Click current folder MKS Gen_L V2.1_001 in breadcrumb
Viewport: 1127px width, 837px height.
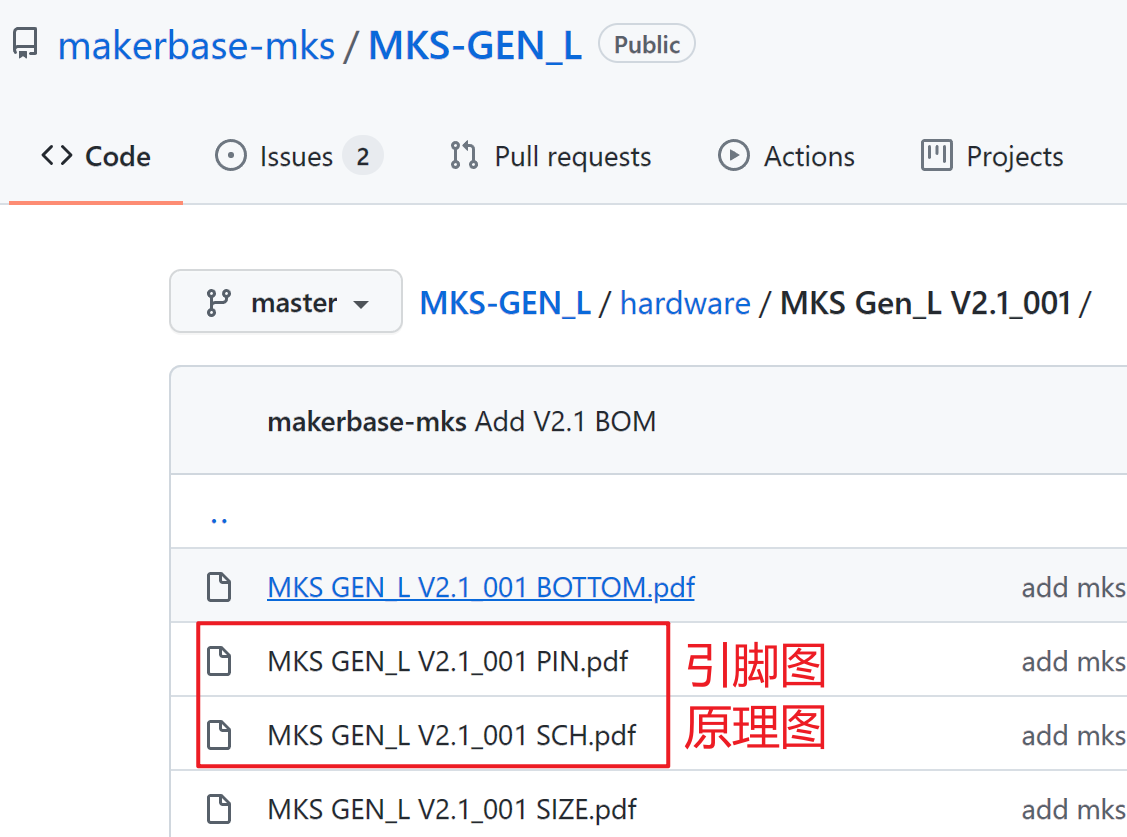click(x=925, y=303)
